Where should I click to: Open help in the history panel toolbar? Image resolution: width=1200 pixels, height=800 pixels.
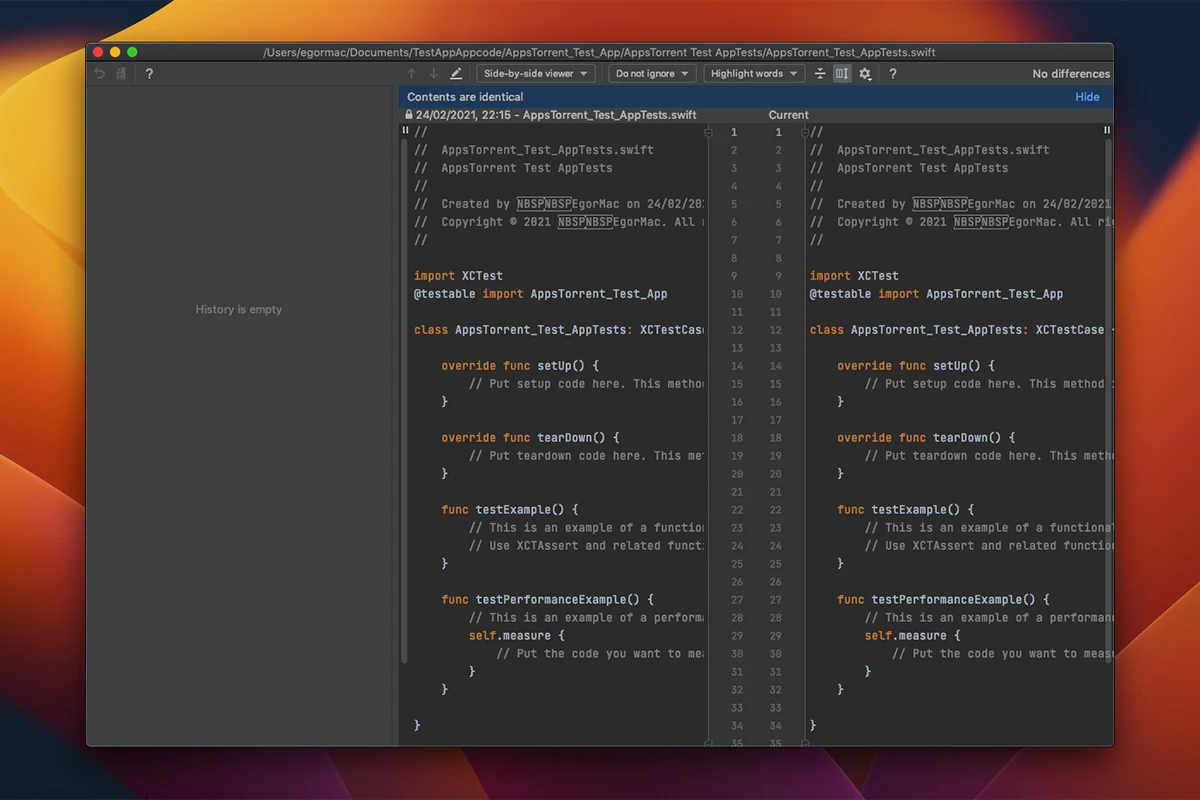click(149, 74)
